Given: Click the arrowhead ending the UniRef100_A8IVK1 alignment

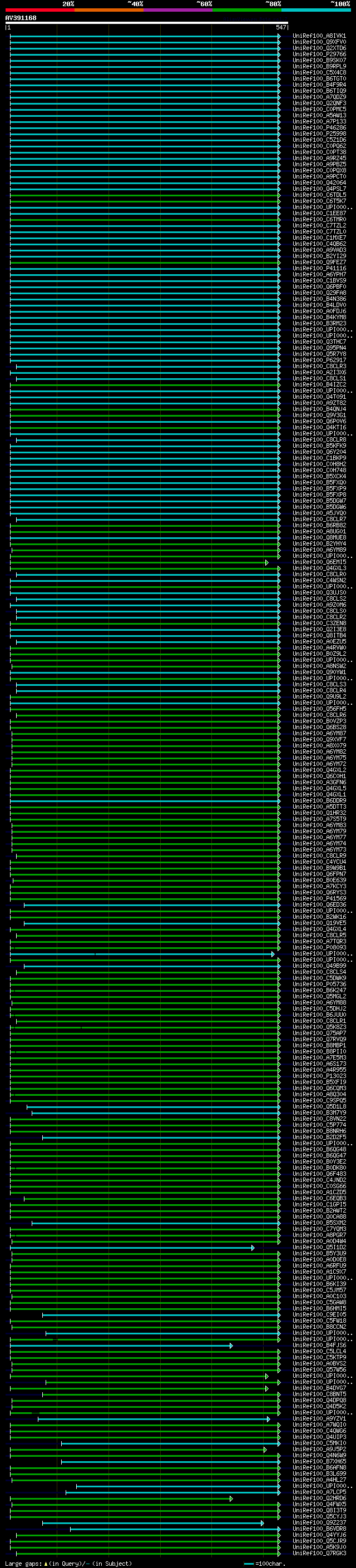Looking at the screenshot, I should (x=279, y=36).
